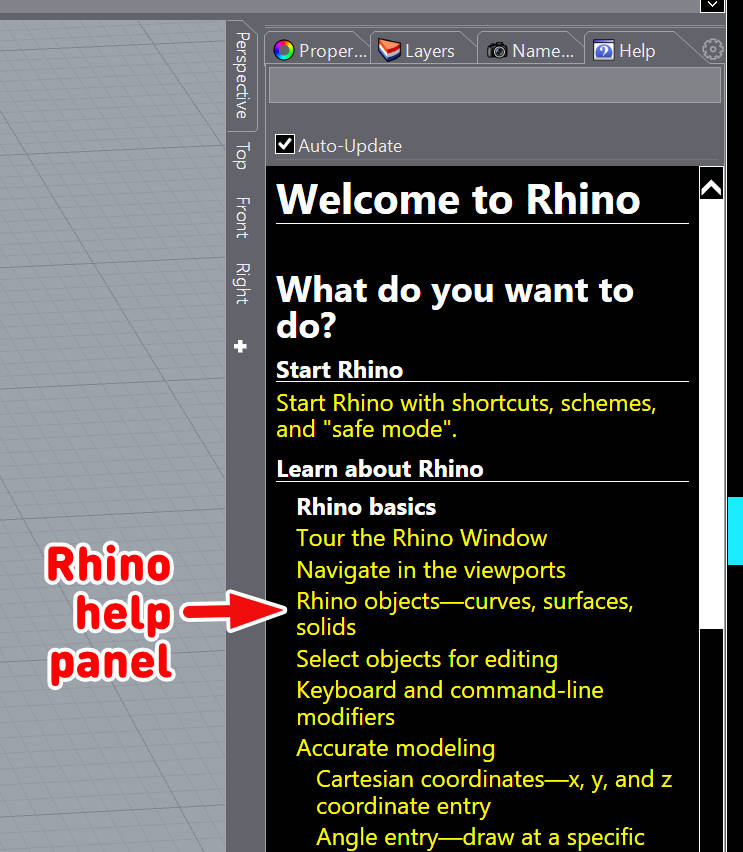
Task: Click the help search field below the tabs
Action: 495,84
